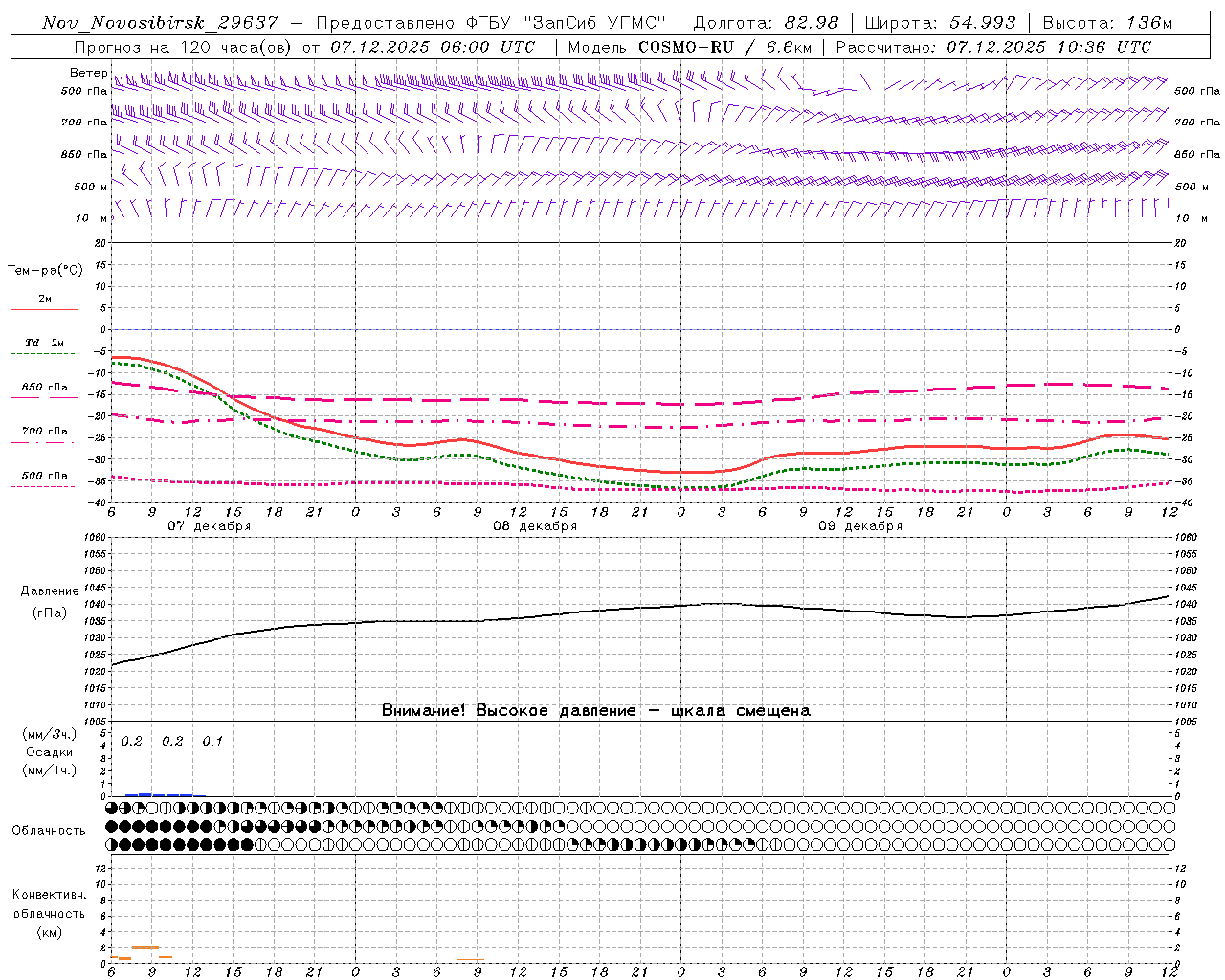Click the Облачность cloud cover label
The height and width of the screenshot is (980, 1225).
point(48,831)
